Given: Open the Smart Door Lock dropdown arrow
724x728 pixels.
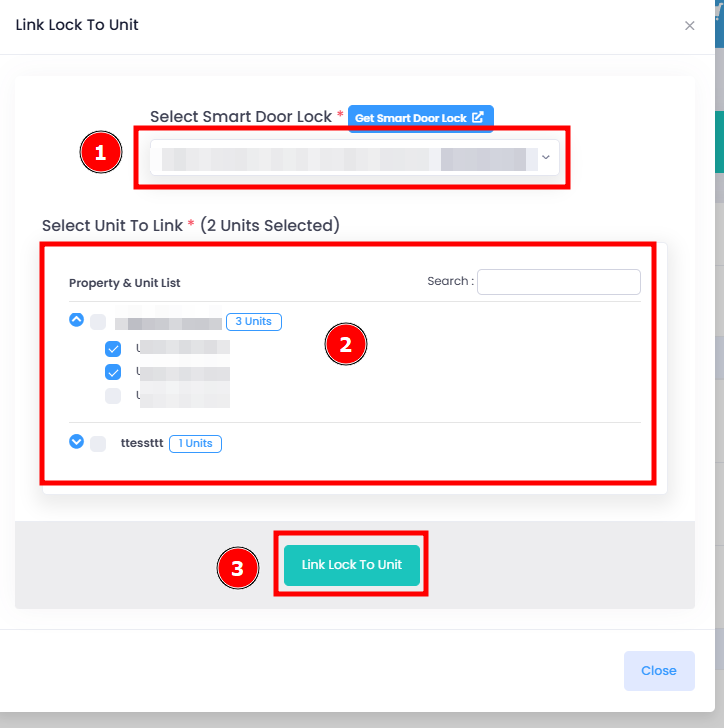Looking at the screenshot, I should [x=546, y=157].
